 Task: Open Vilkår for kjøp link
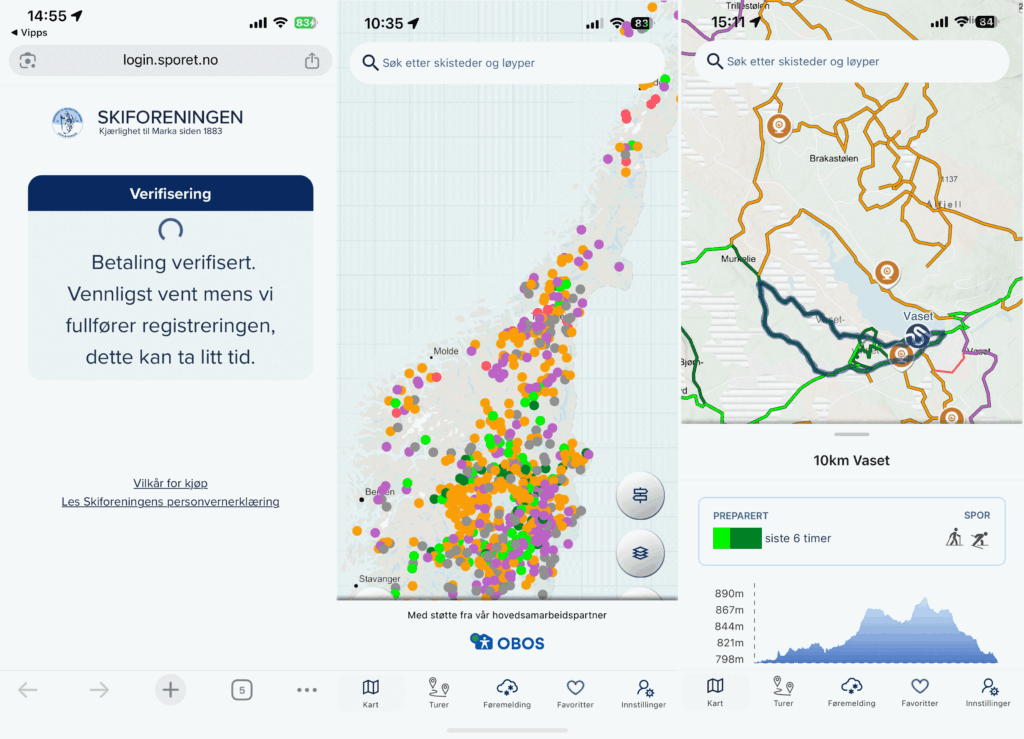coord(170,483)
